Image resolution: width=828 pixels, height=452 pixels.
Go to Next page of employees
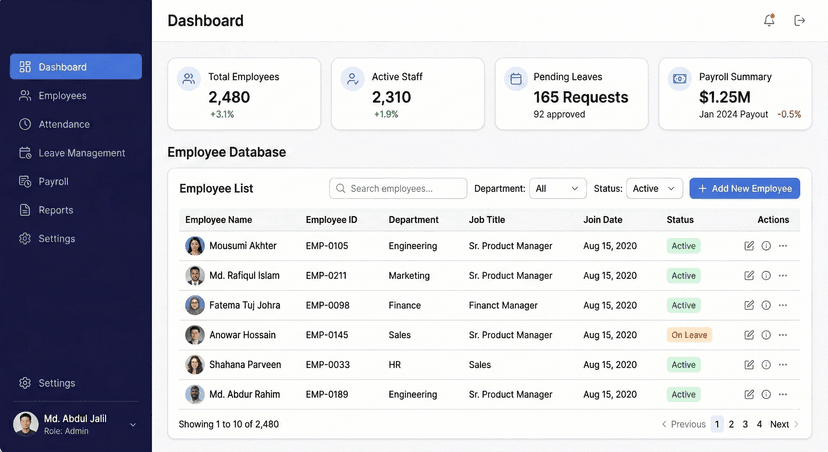coord(784,424)
